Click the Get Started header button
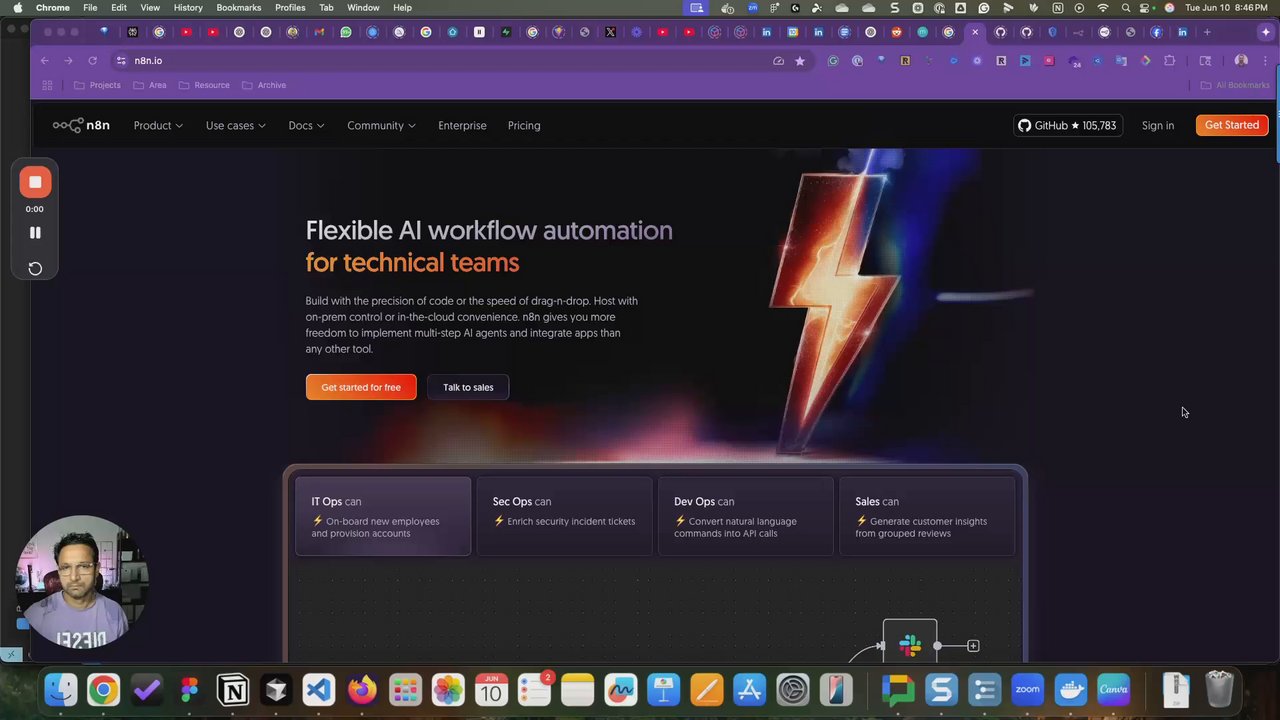 1232,125
